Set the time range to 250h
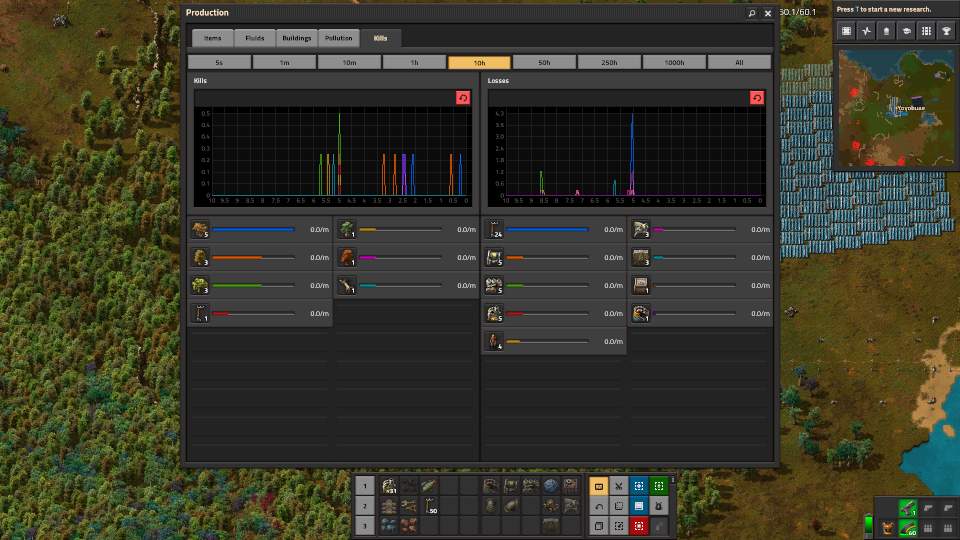Viewport: 960px width, 540px height. click(x=609, y=62)
